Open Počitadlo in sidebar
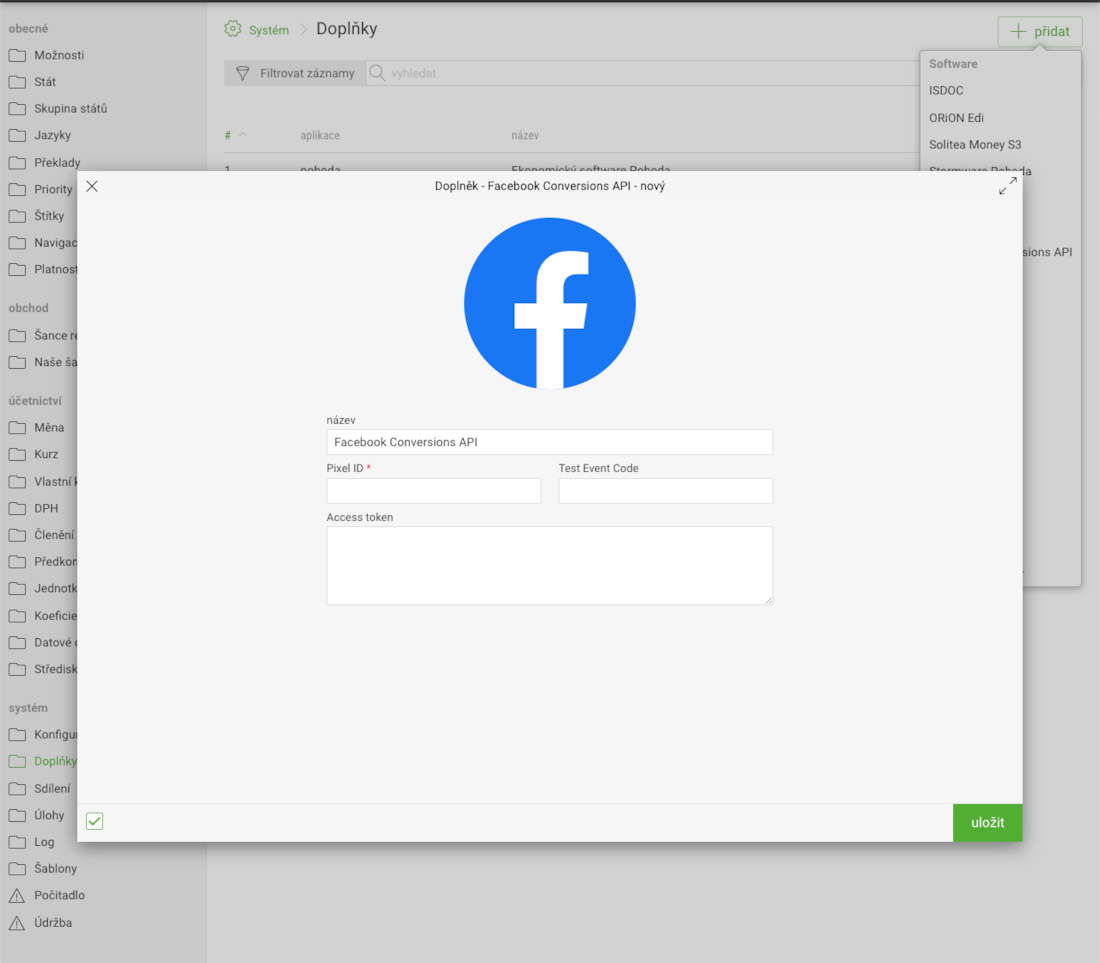 point(60,896)
